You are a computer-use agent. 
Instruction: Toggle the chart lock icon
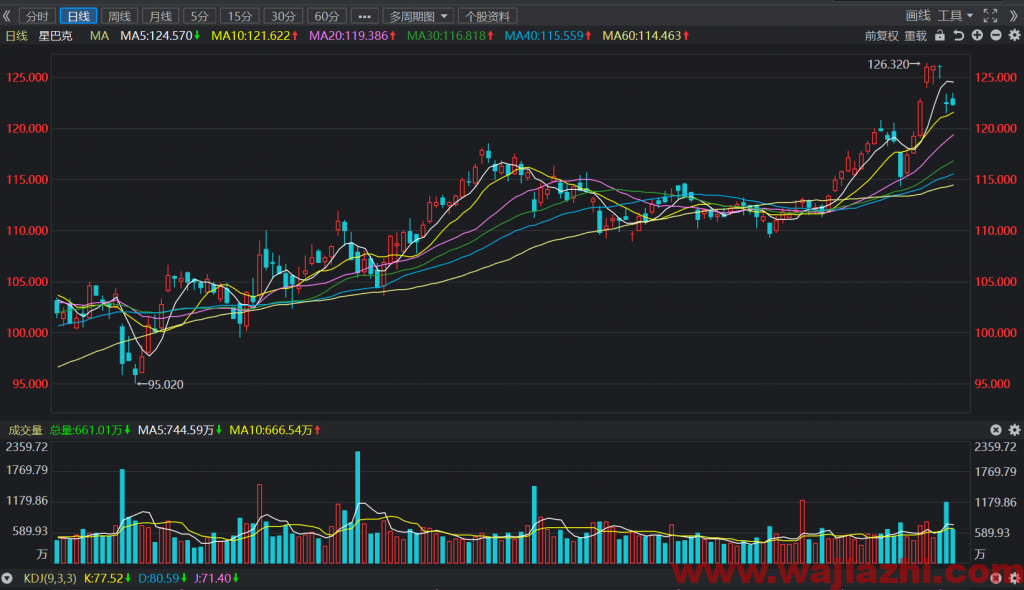[x=940, y=35]
